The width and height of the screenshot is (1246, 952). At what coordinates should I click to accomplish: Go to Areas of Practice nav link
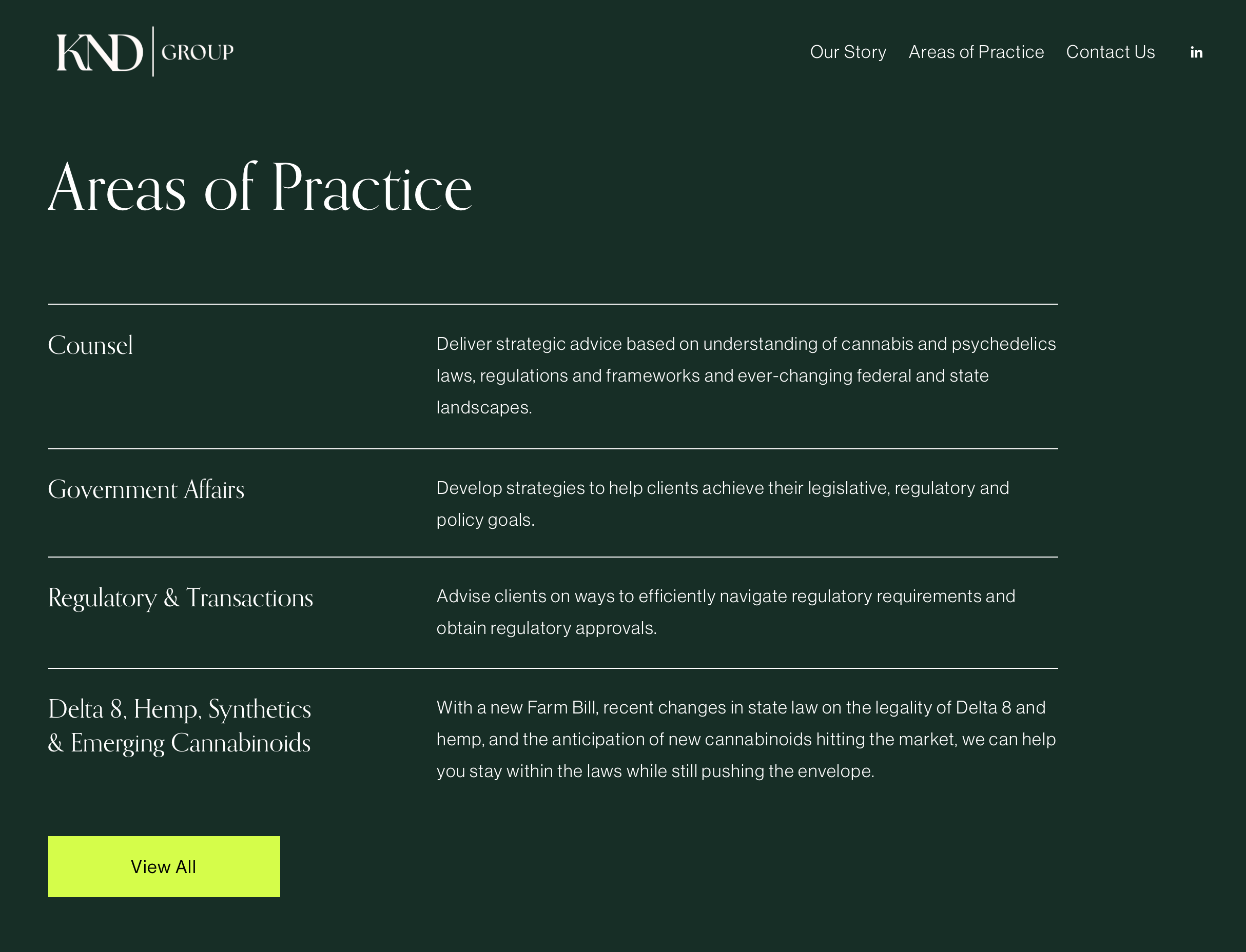point(976,52)
